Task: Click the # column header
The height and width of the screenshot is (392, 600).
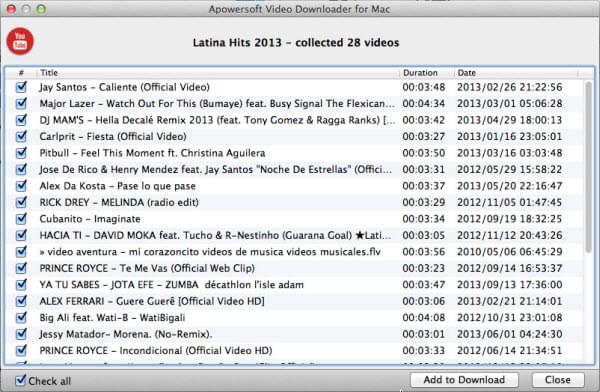Action: (21, 73)
